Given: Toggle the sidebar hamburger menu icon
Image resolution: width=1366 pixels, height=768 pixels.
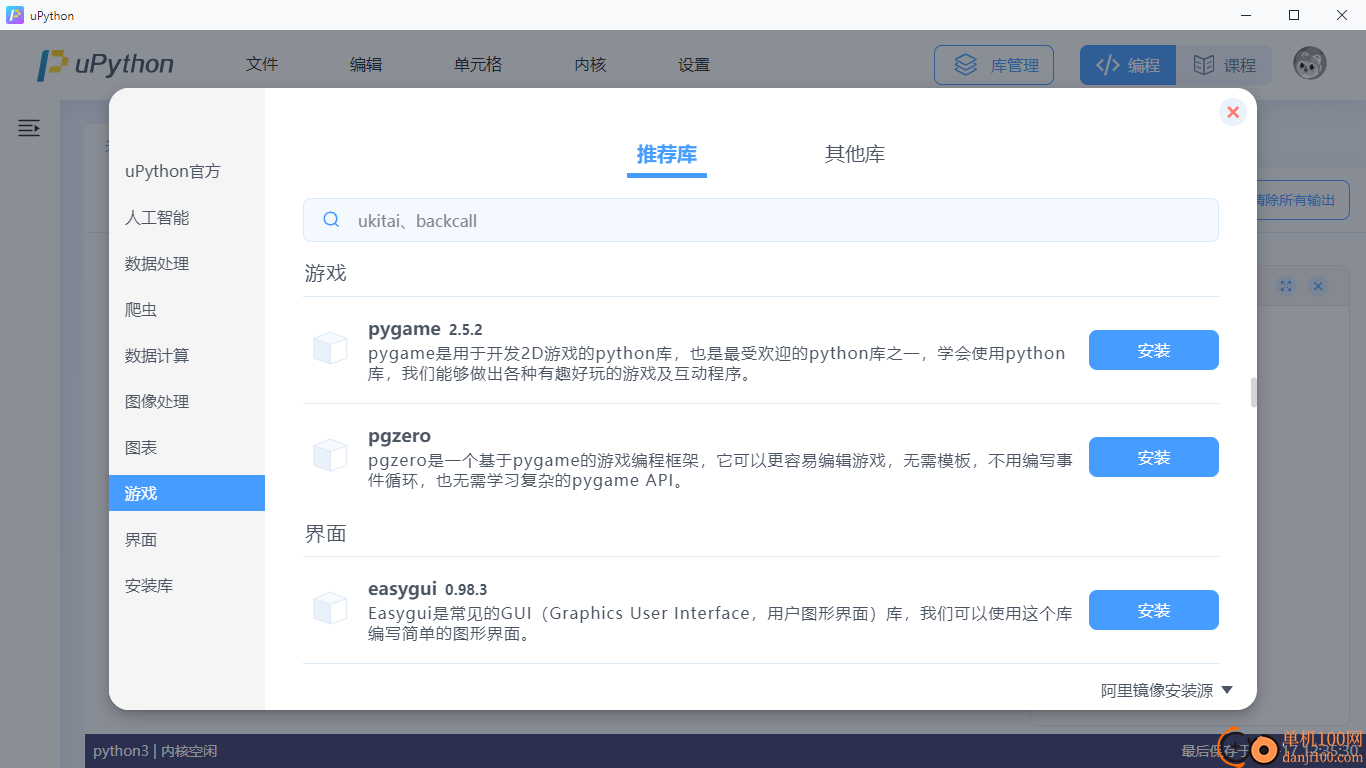Looking at the screenshot, I should pos(29,128).
